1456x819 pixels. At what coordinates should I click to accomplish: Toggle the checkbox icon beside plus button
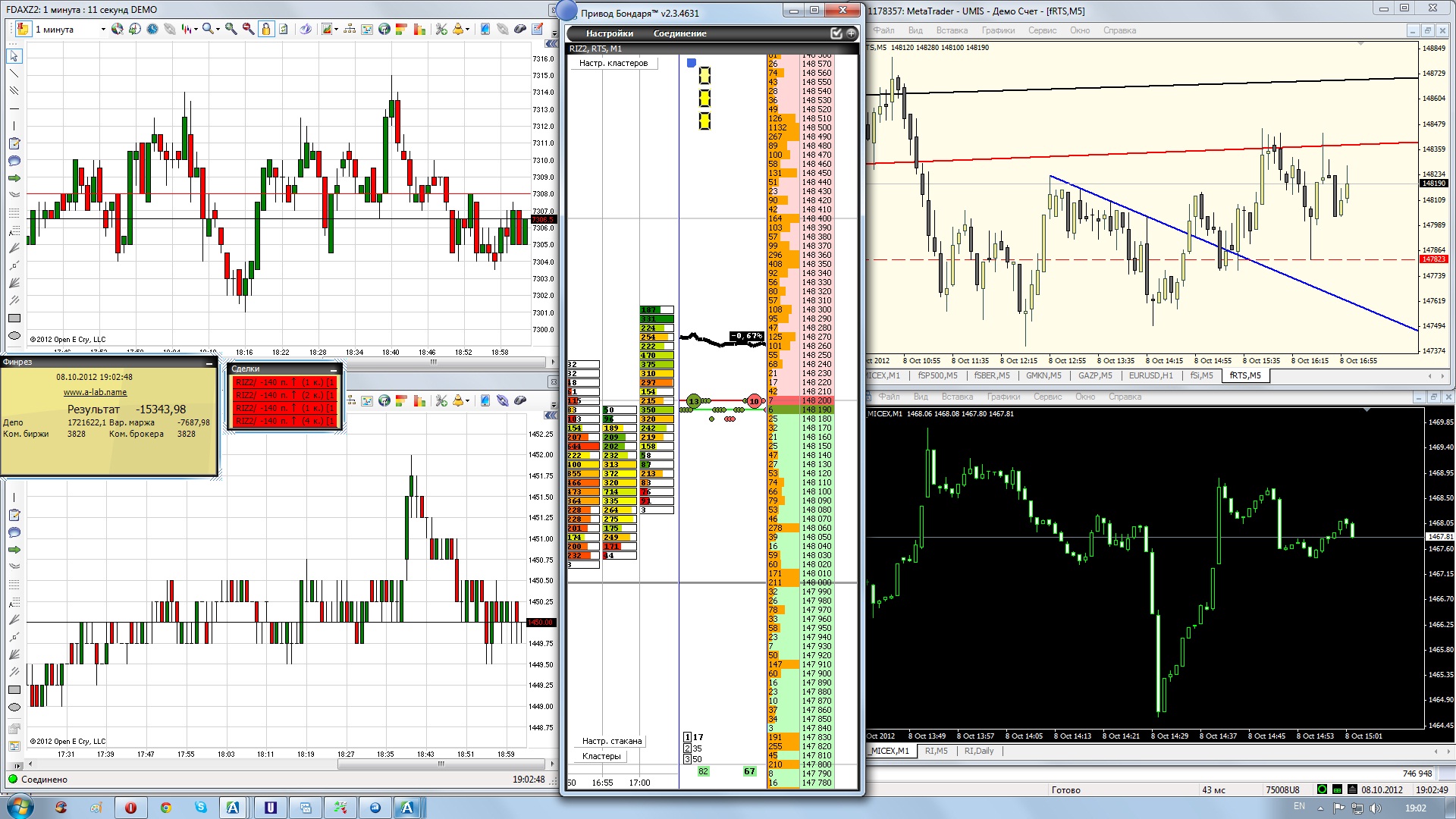click(836, 33)
